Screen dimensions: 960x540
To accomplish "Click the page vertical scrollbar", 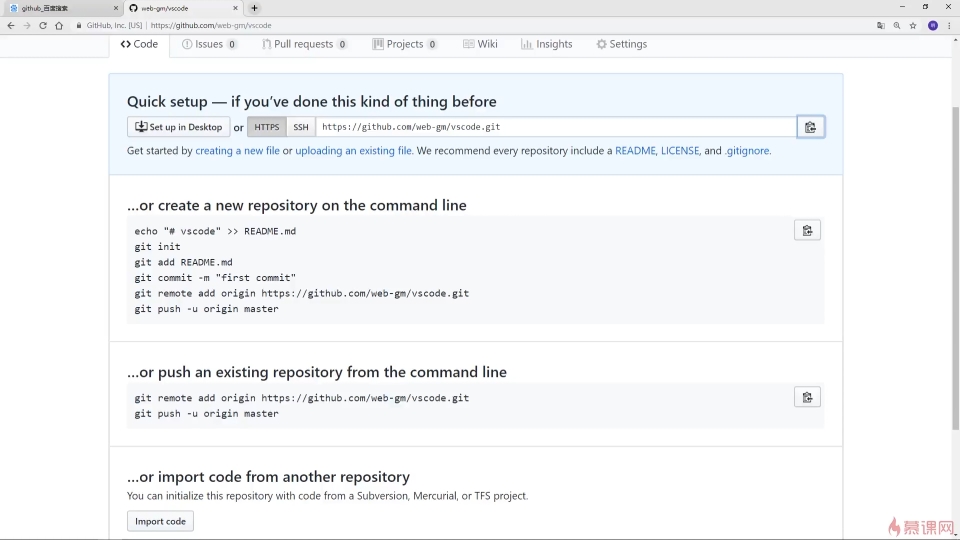I will coord(955,268).
